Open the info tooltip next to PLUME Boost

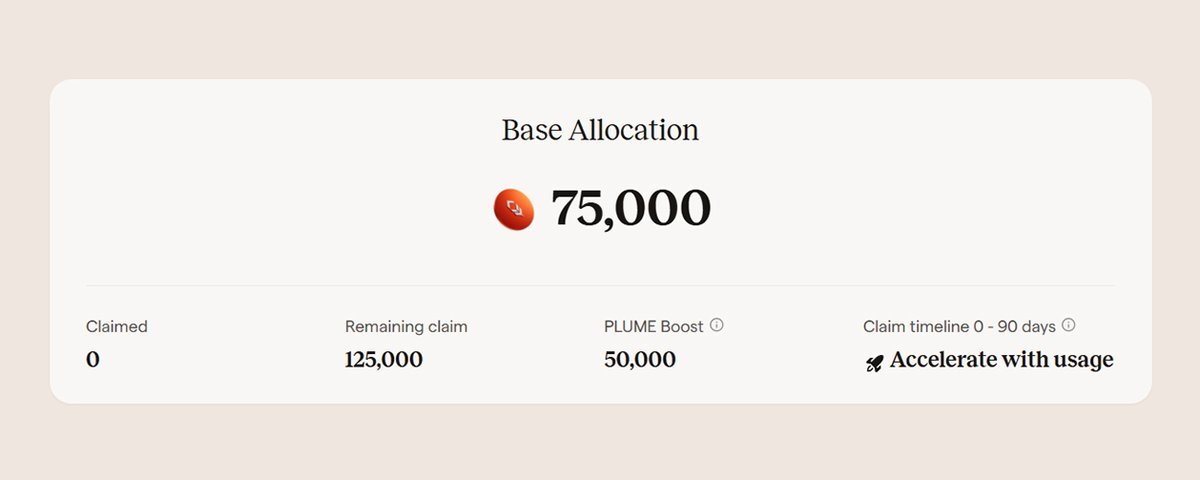717,325
